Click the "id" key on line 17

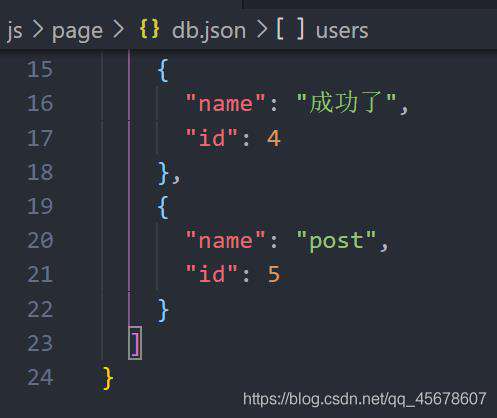(x=212, y=137)
